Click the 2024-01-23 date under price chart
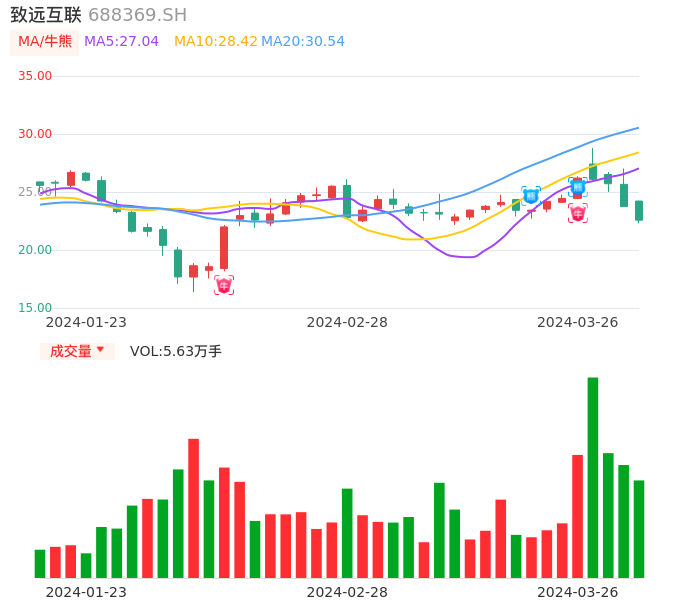Viewport: 686px width, 606px height. pos(86,322)
